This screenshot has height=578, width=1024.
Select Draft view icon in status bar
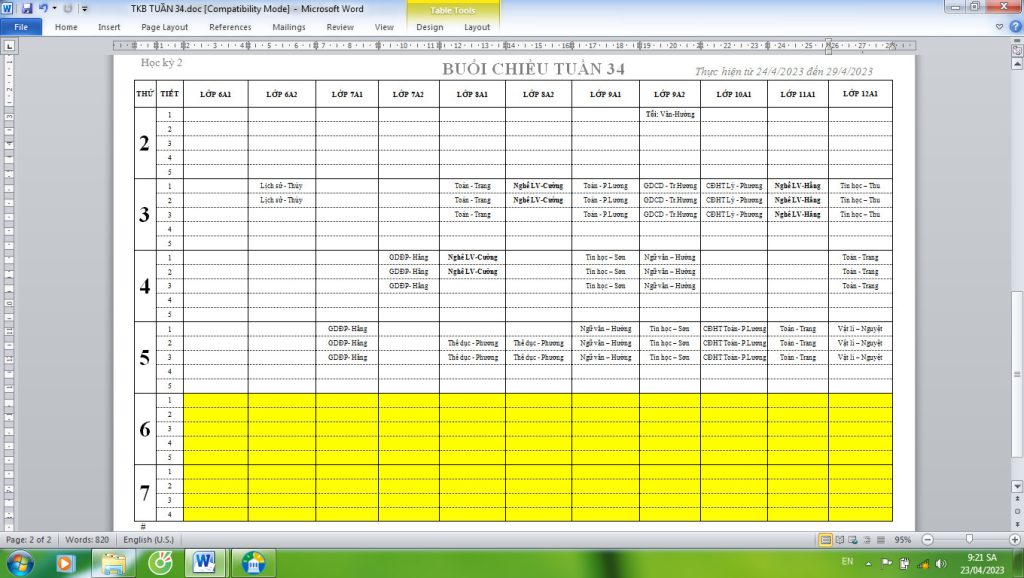[x=880, y=540]
